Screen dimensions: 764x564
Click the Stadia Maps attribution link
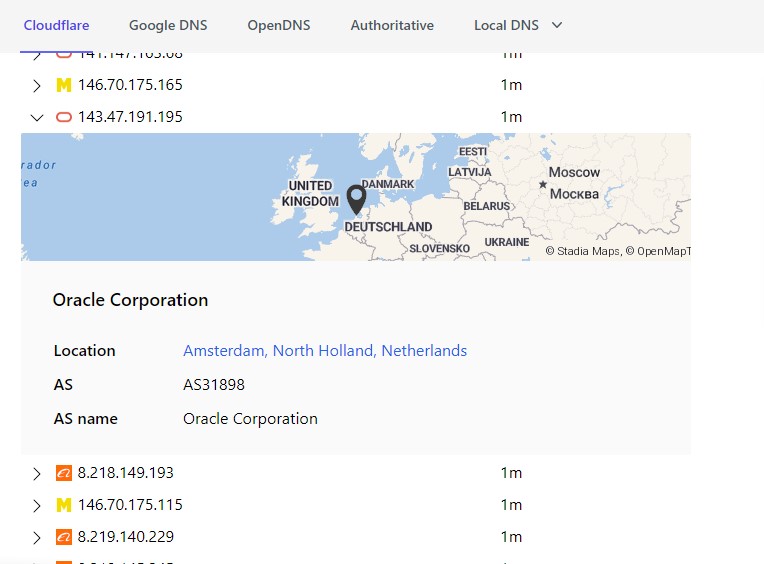point(588,251)
